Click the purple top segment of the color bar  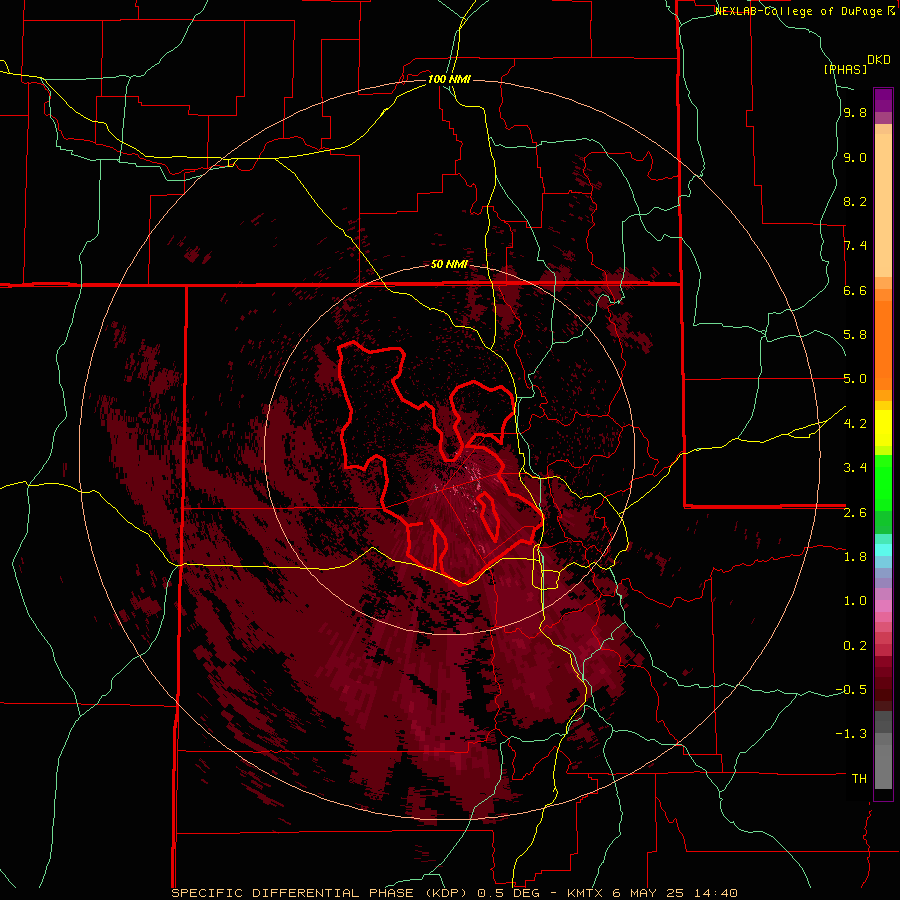tap(883, 100)
